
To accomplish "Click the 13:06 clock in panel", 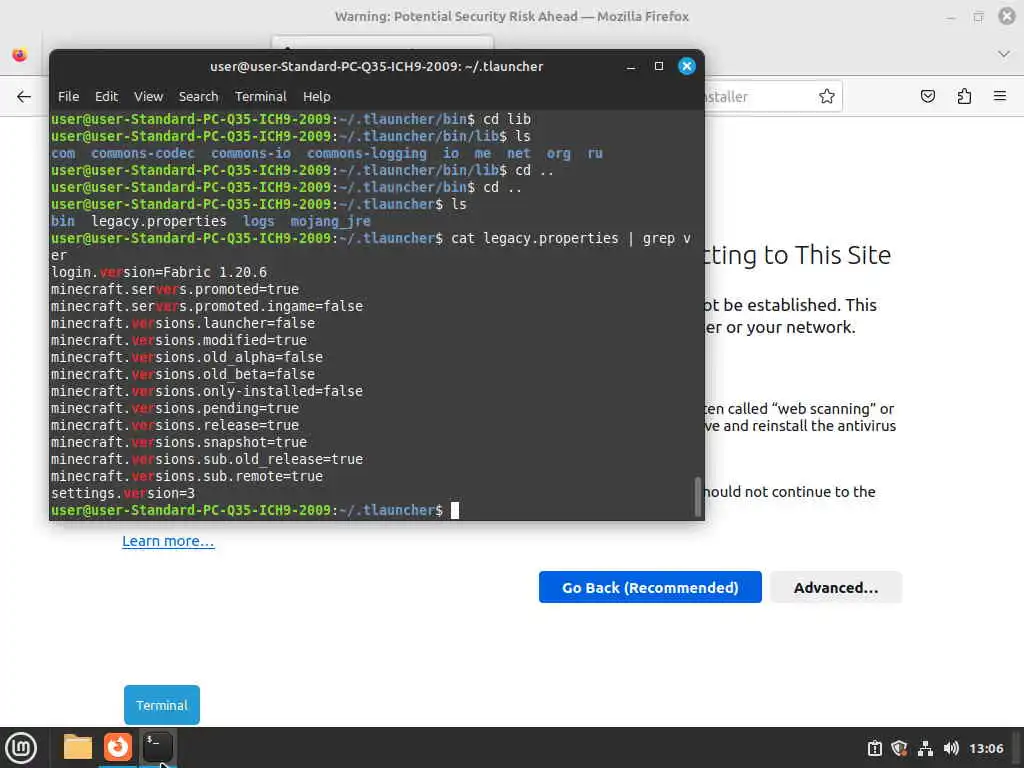I will click(x=986, y=748).
